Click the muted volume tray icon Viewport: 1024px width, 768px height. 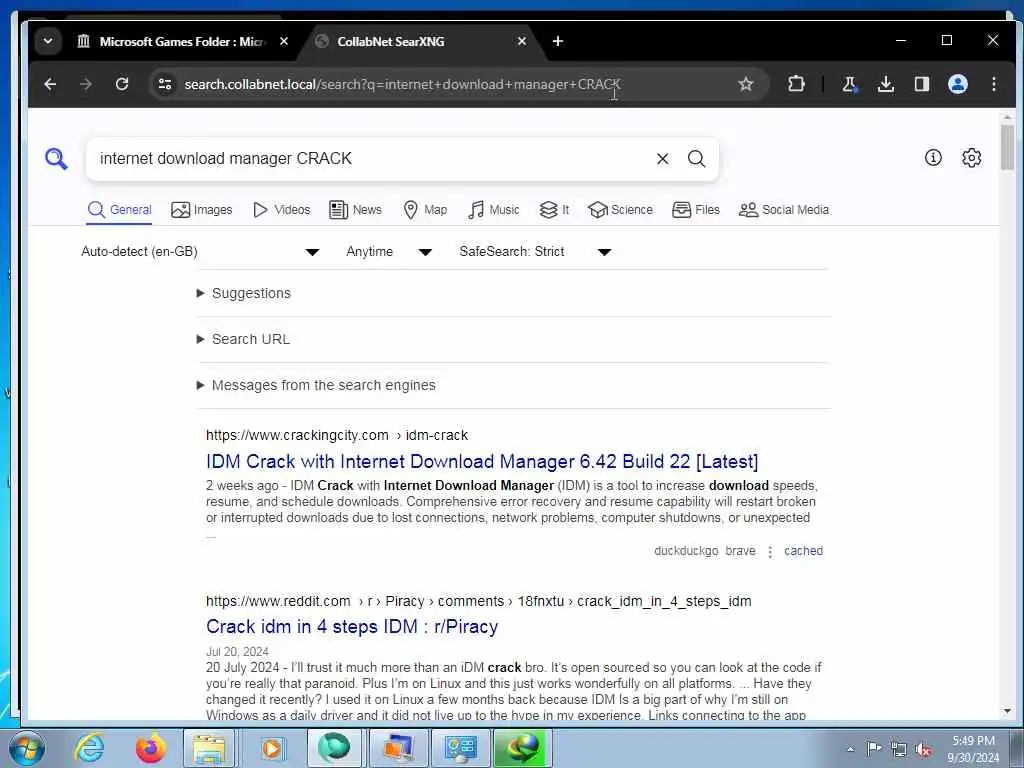tap(923, 750)
